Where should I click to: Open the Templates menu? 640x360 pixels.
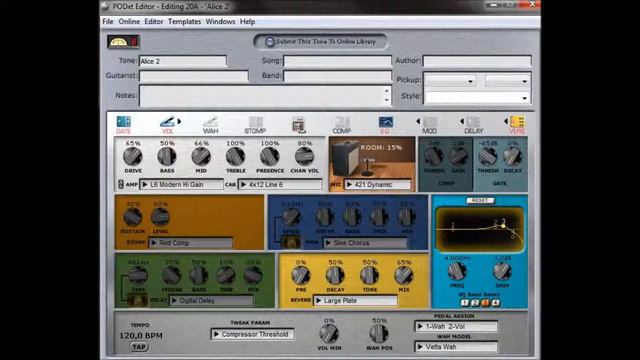point(184,22)
